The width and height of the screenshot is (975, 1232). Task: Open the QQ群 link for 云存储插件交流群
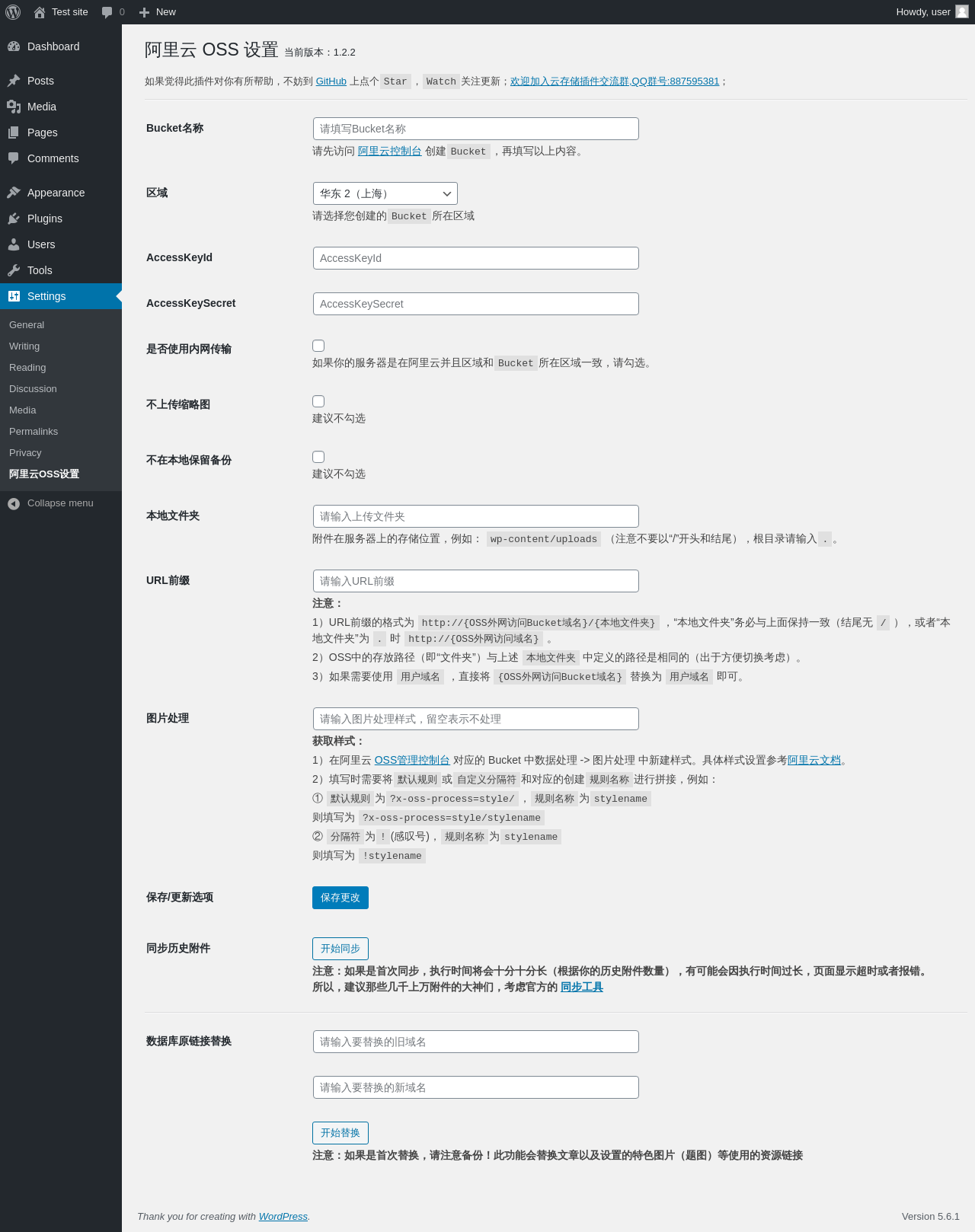(615, 81)
